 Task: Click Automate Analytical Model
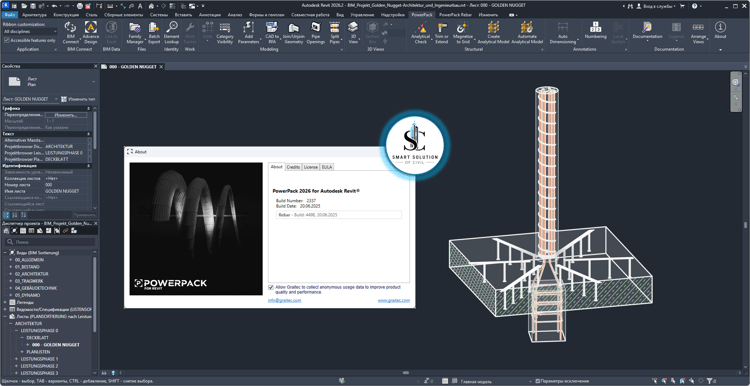tap(527, 32)
